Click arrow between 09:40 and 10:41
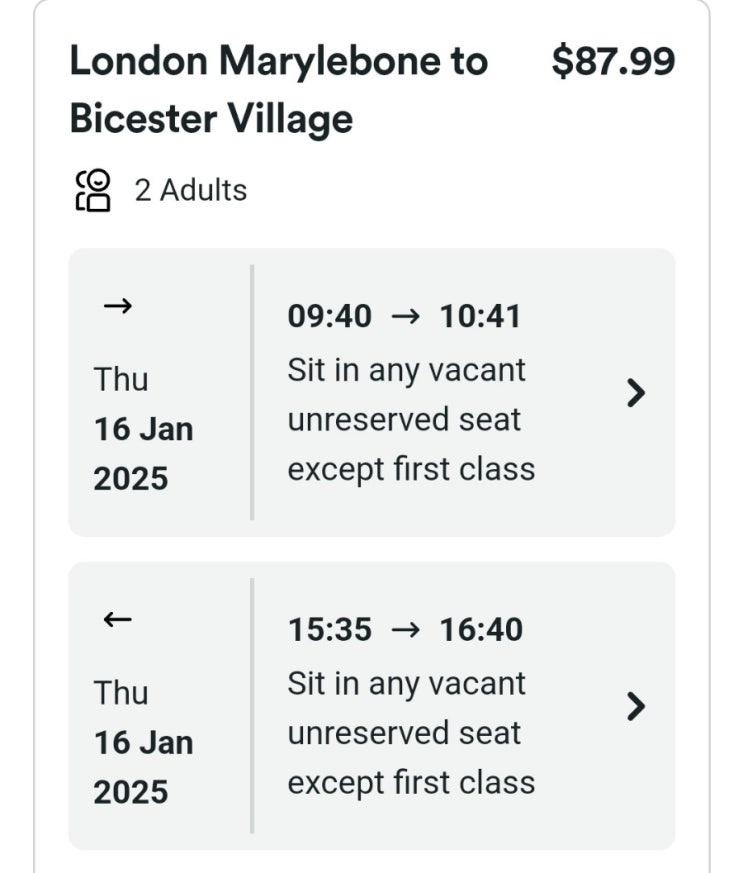 coord(405,317)
